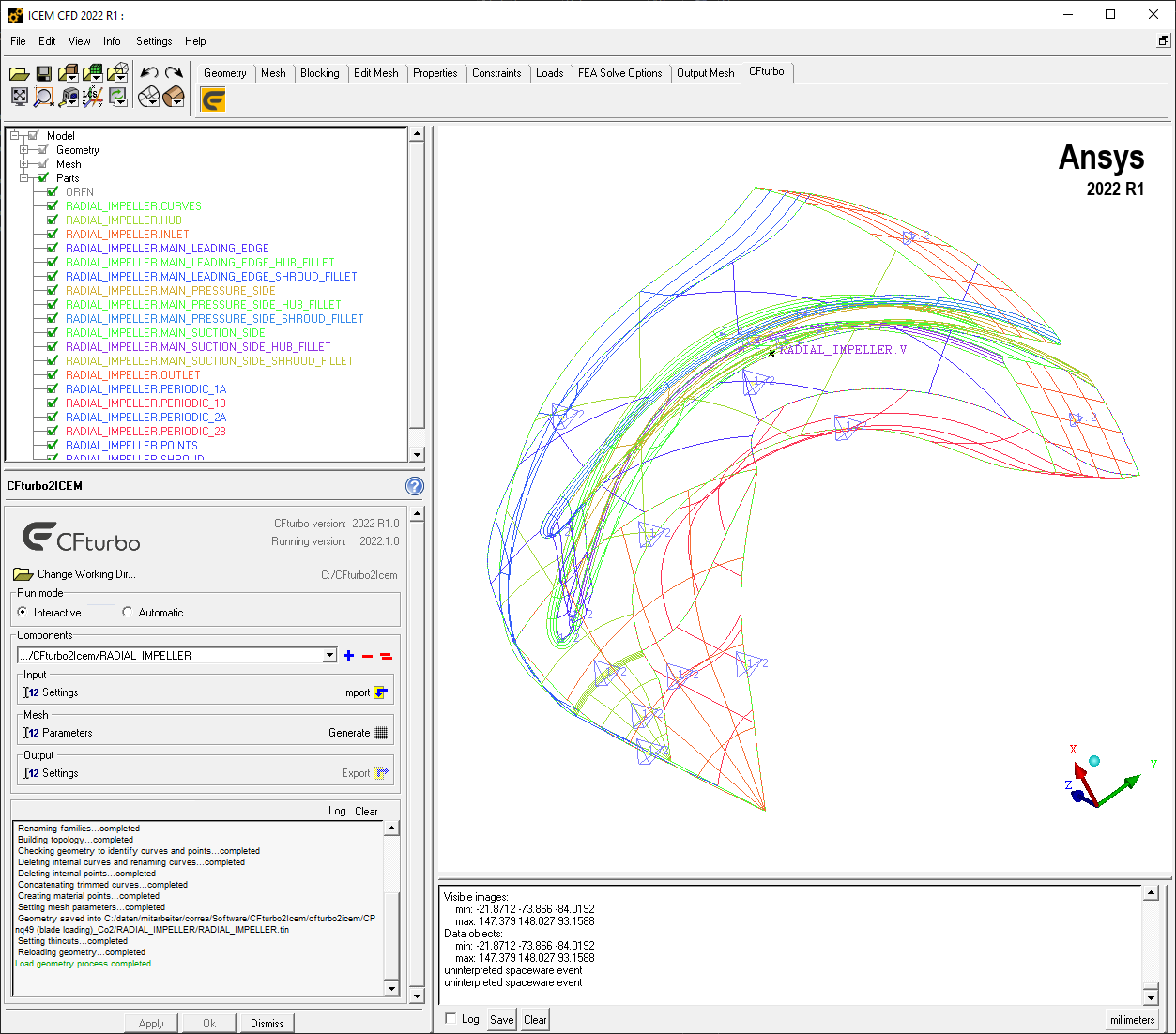Click the CFturbo toolbar icon

(213, 99)
